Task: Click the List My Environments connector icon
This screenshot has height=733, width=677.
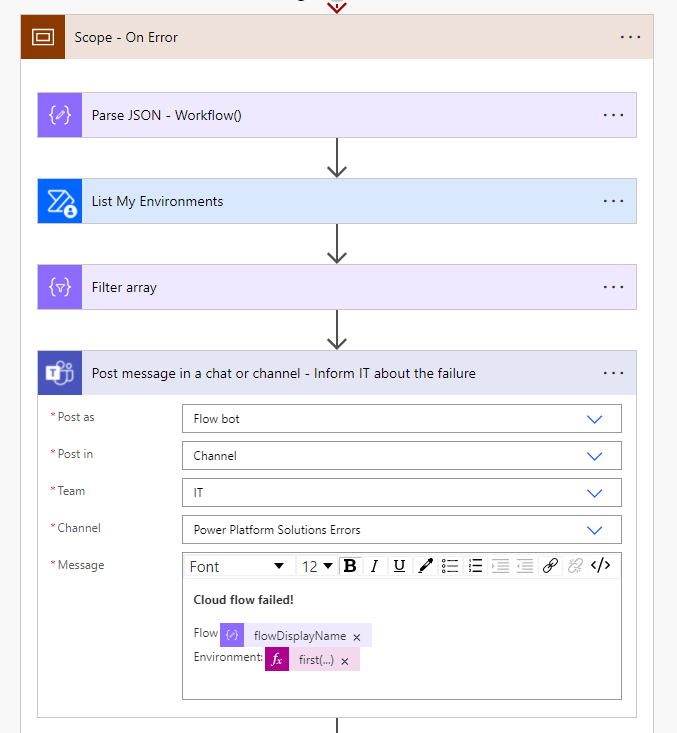Action: point(60,201)
